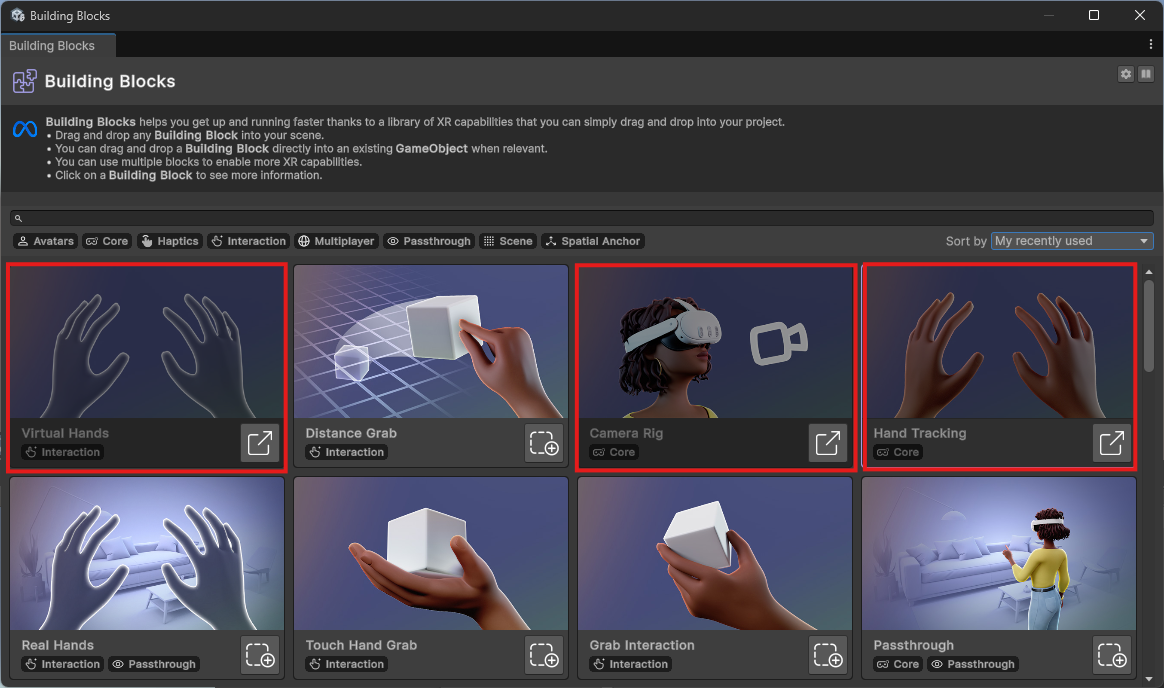Add Passthrough block to scene
This screenshot has height=688, width=1164.
(x=1111, y=655)
